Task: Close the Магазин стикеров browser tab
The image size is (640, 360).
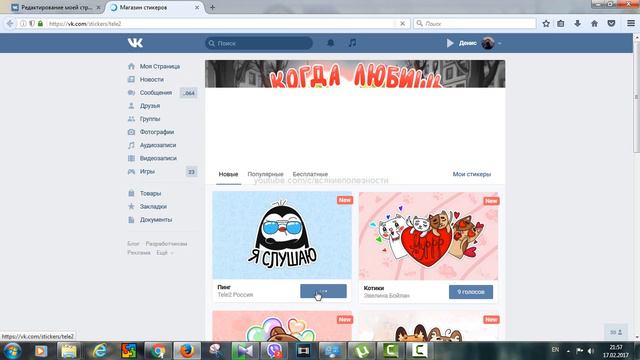Action: pos(197,7)
